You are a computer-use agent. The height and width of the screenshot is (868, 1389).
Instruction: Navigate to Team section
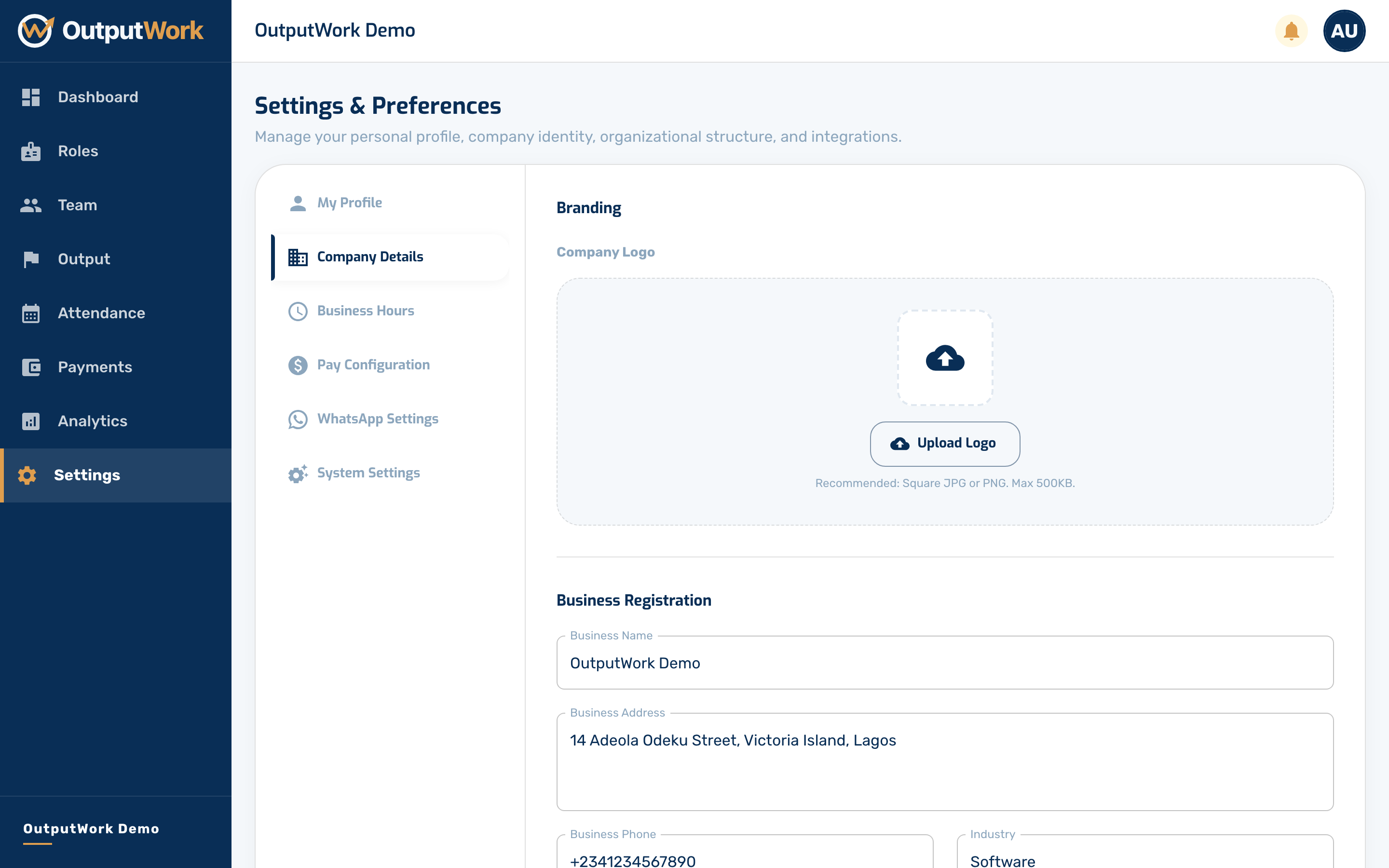[x=116, y=205]
